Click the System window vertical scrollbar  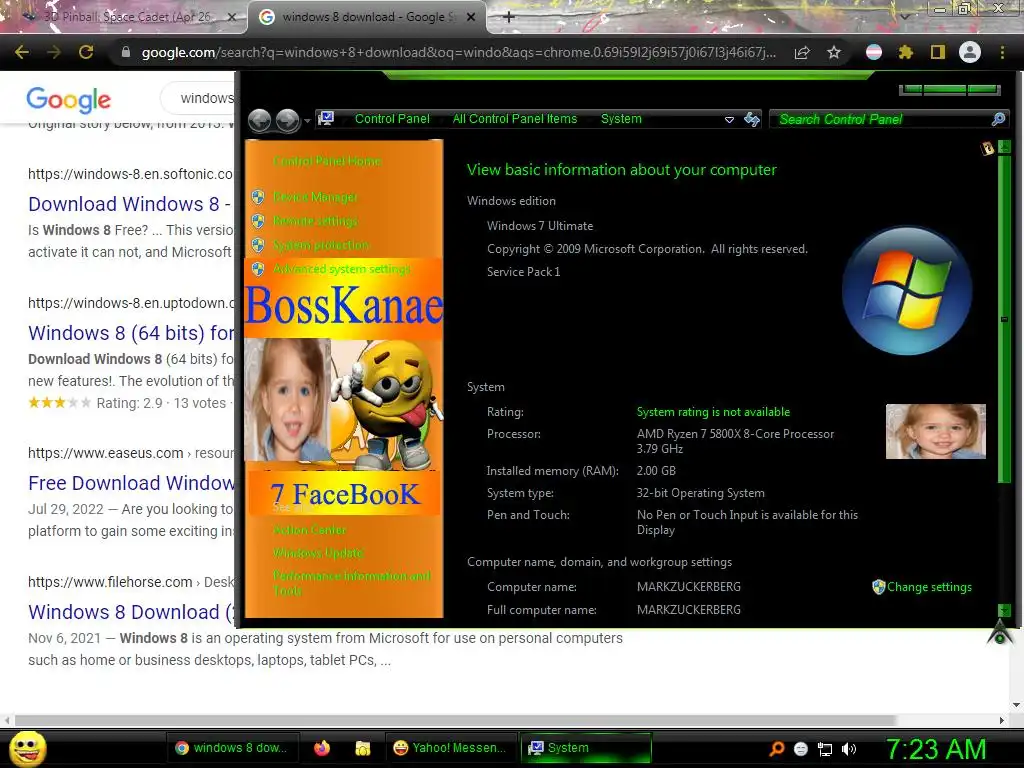click(1004, 320)
